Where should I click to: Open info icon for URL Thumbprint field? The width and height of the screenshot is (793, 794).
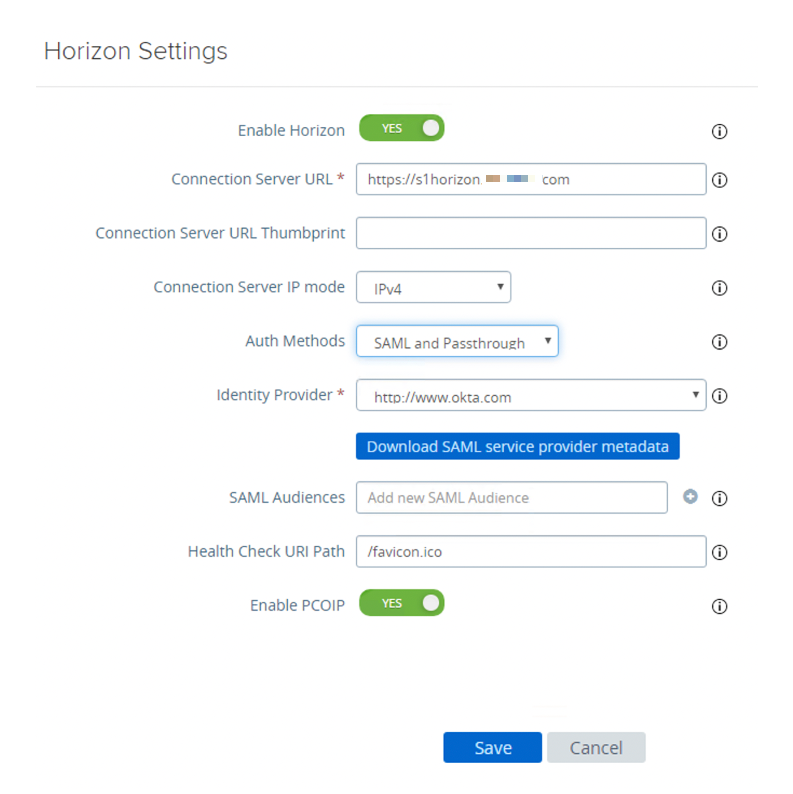coord(718,234)
